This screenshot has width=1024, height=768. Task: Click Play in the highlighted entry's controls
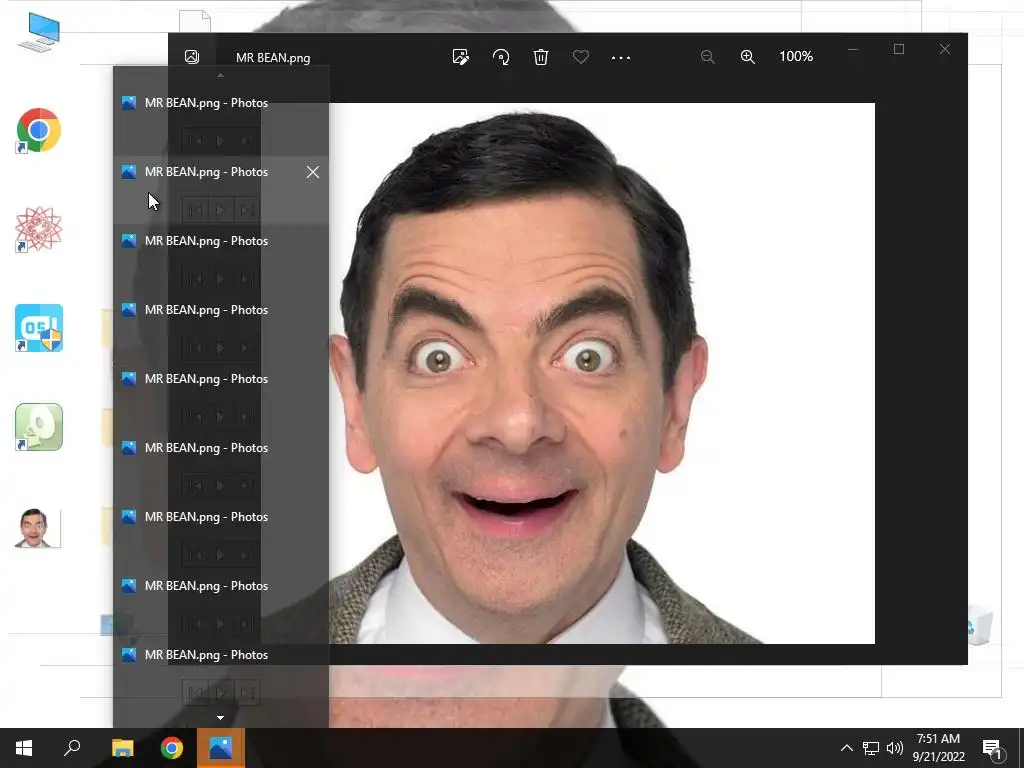(221, 210)
